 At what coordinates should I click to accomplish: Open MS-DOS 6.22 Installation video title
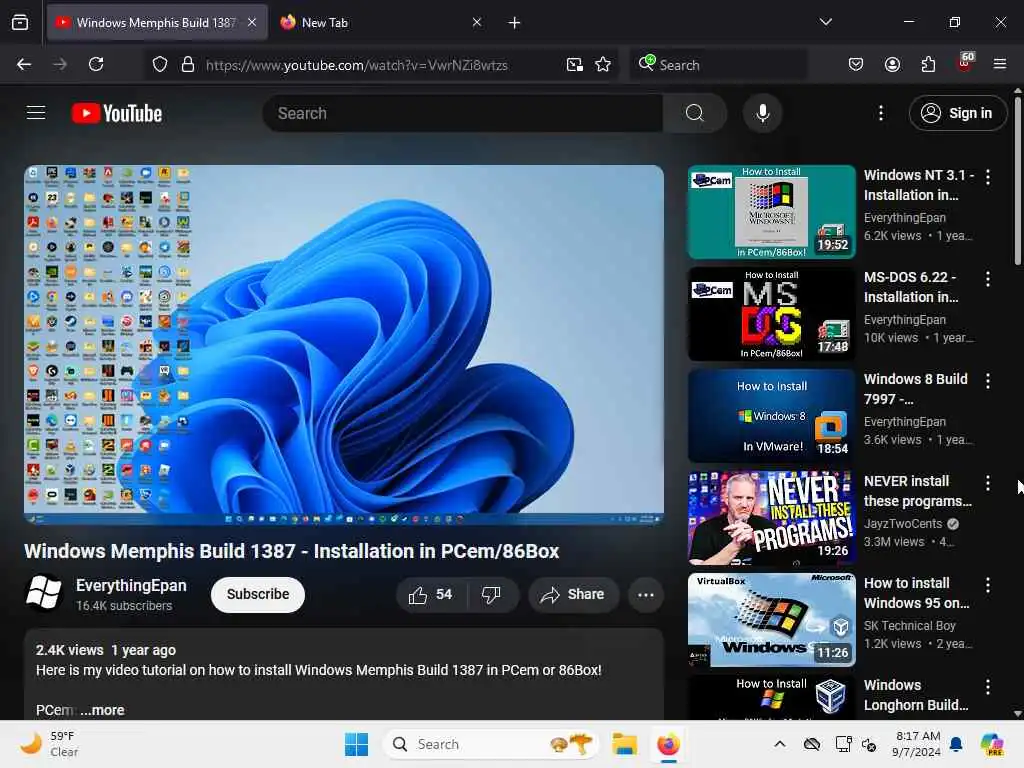pyautogui.click(x=911, y=287)
